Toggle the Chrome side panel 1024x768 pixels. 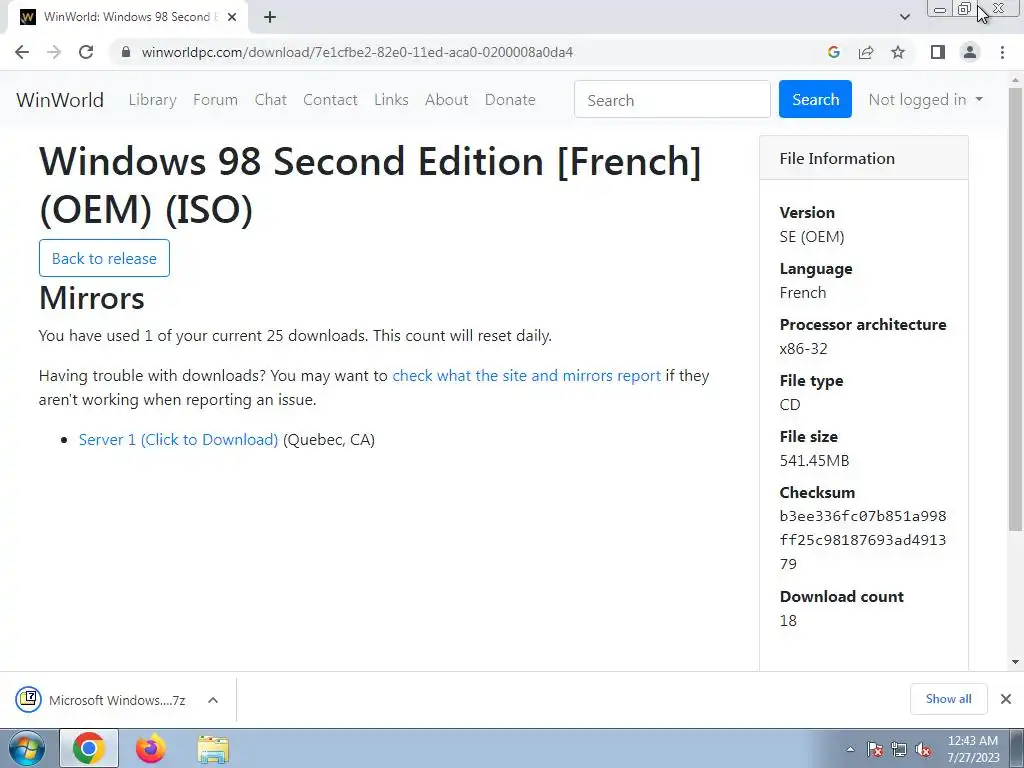click(x=938, y=52)
